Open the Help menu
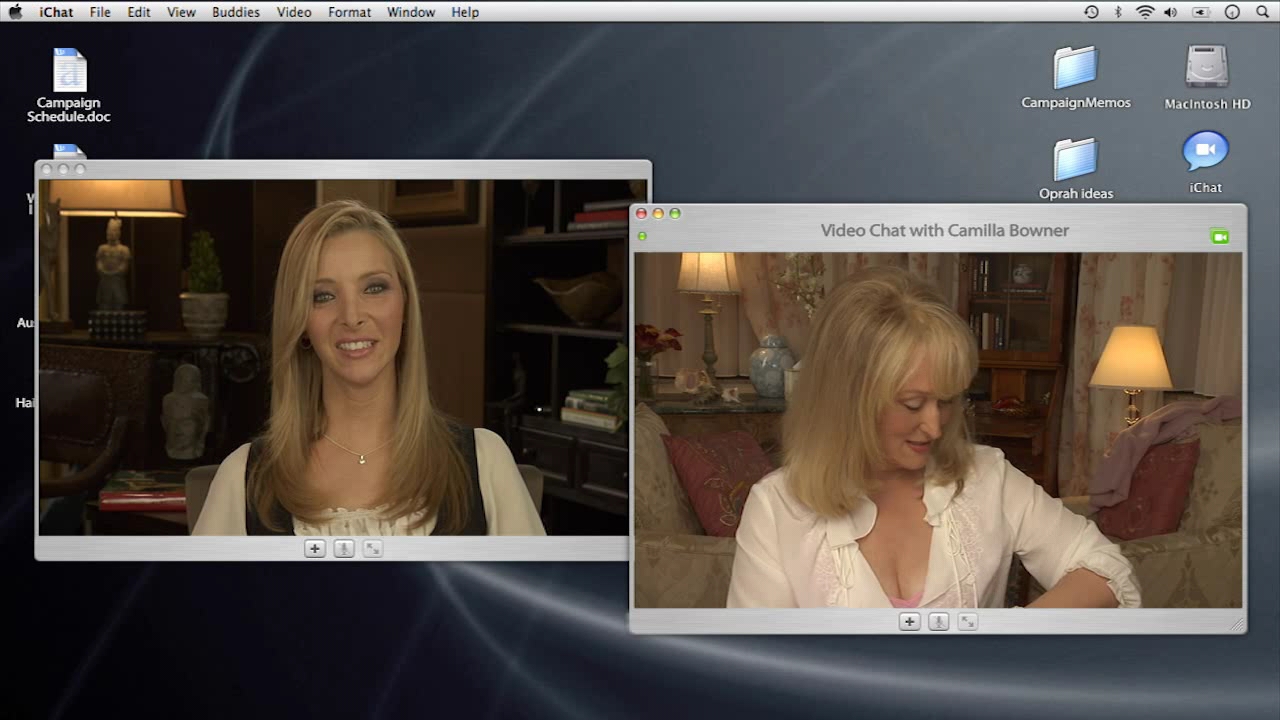The width and height of the screenshot is (1280, 720). (465, 12)
